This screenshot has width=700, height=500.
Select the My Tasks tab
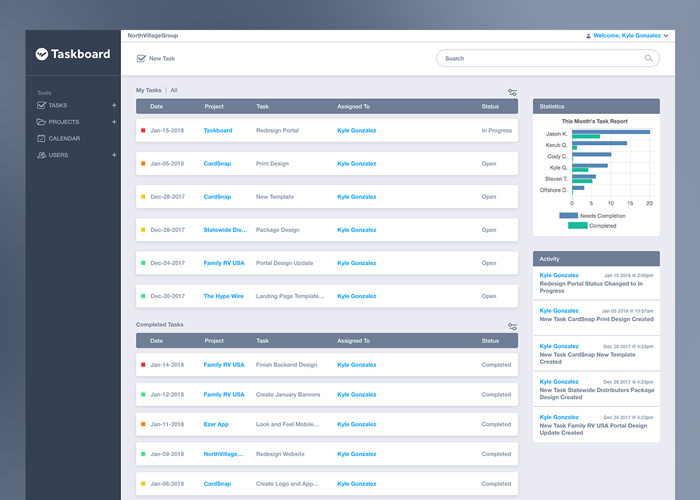pyautogui.click(x=149, y=90)
